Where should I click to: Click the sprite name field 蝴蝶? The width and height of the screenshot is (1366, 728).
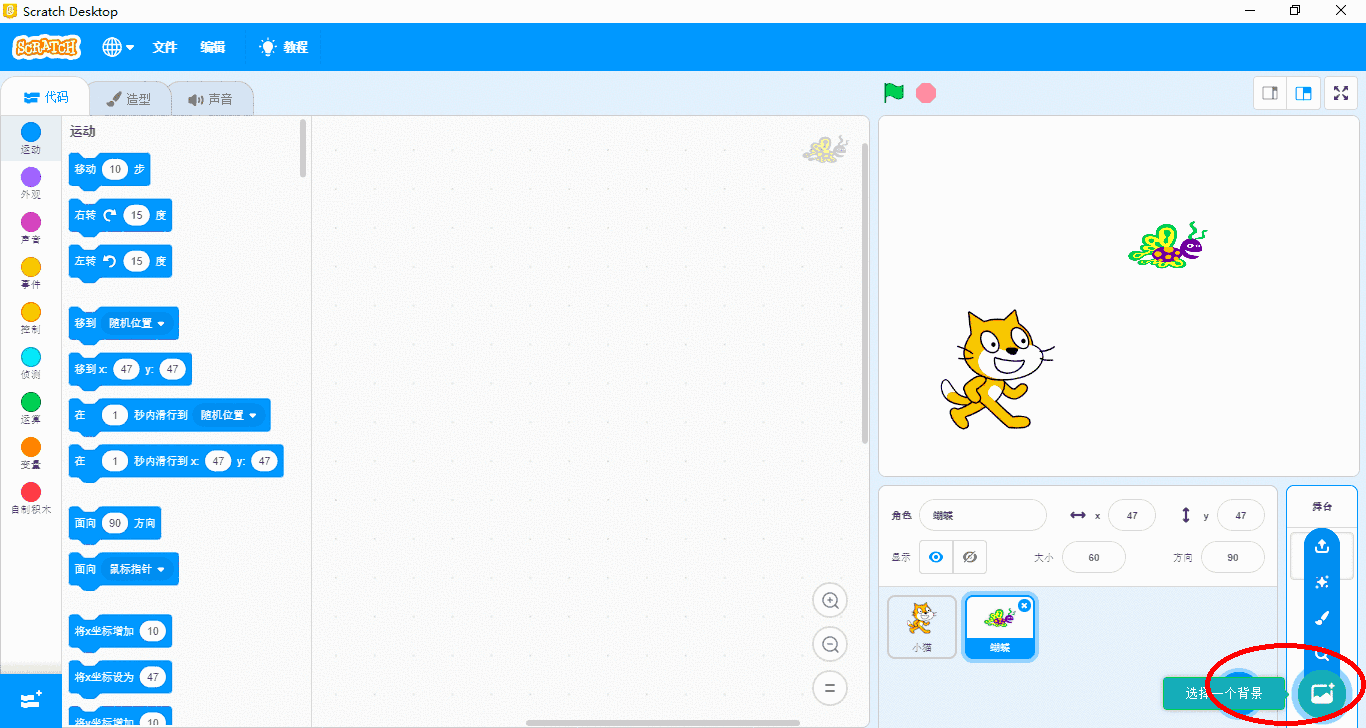[983, 515]
